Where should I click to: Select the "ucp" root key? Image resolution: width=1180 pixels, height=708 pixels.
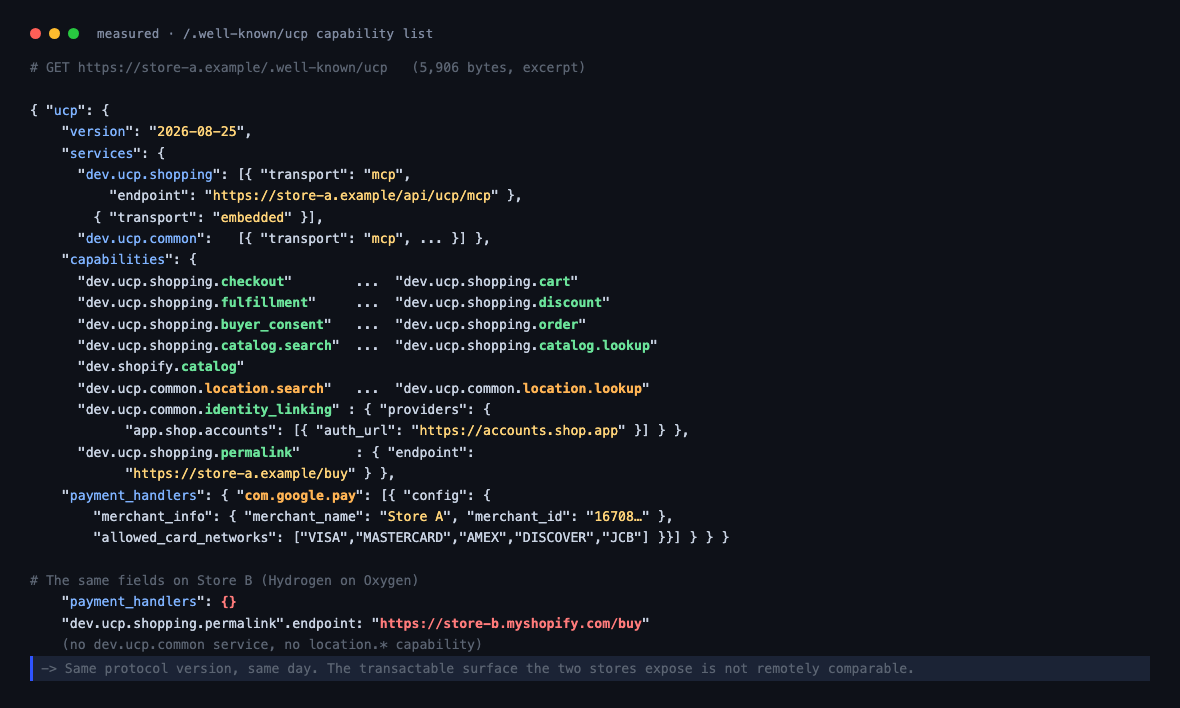tap(65, 111)
